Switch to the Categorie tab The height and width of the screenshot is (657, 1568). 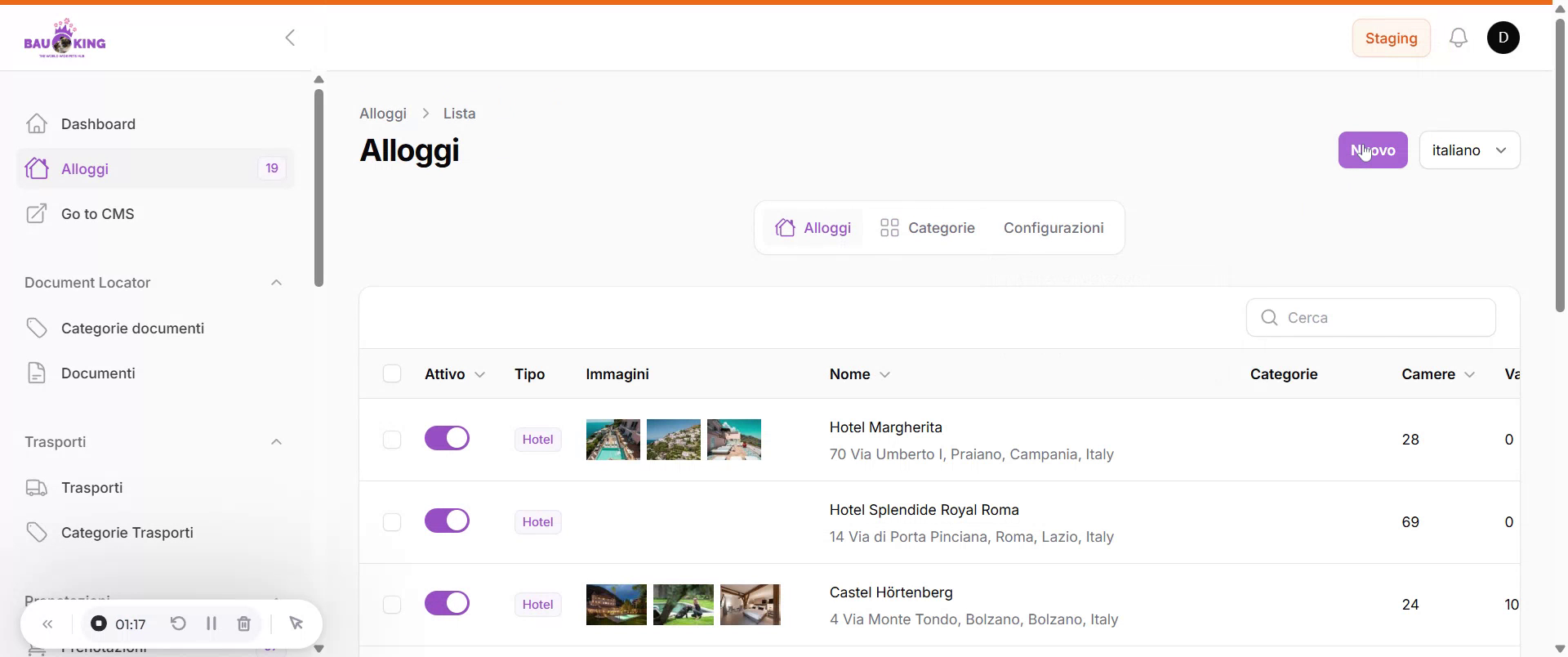point(927,228)
